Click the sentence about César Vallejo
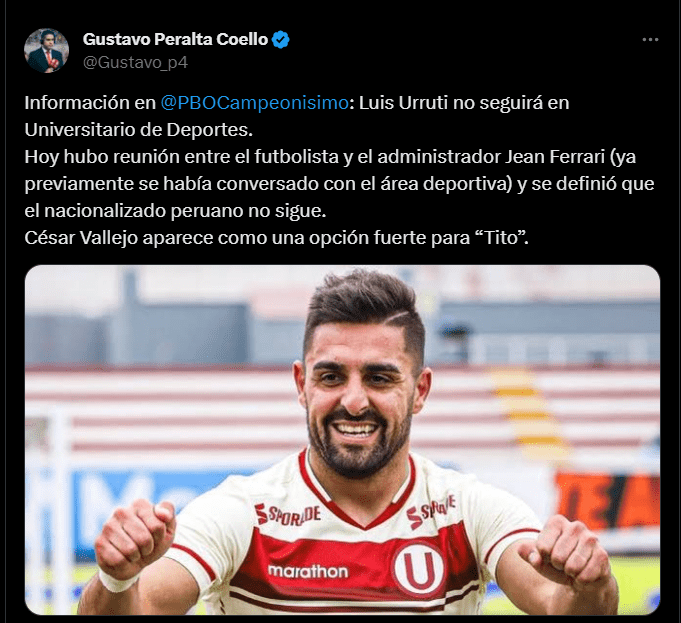The height and width of the screenshot is (623, 681). coord(276,238)
